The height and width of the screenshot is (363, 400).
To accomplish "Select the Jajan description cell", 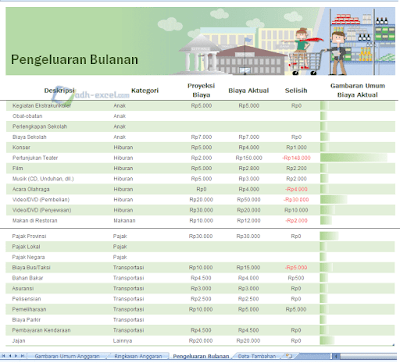I will (18, 341).
